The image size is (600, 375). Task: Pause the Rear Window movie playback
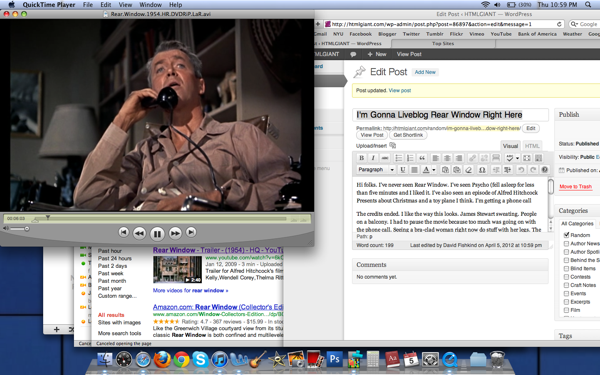click(x=157, y=233)
